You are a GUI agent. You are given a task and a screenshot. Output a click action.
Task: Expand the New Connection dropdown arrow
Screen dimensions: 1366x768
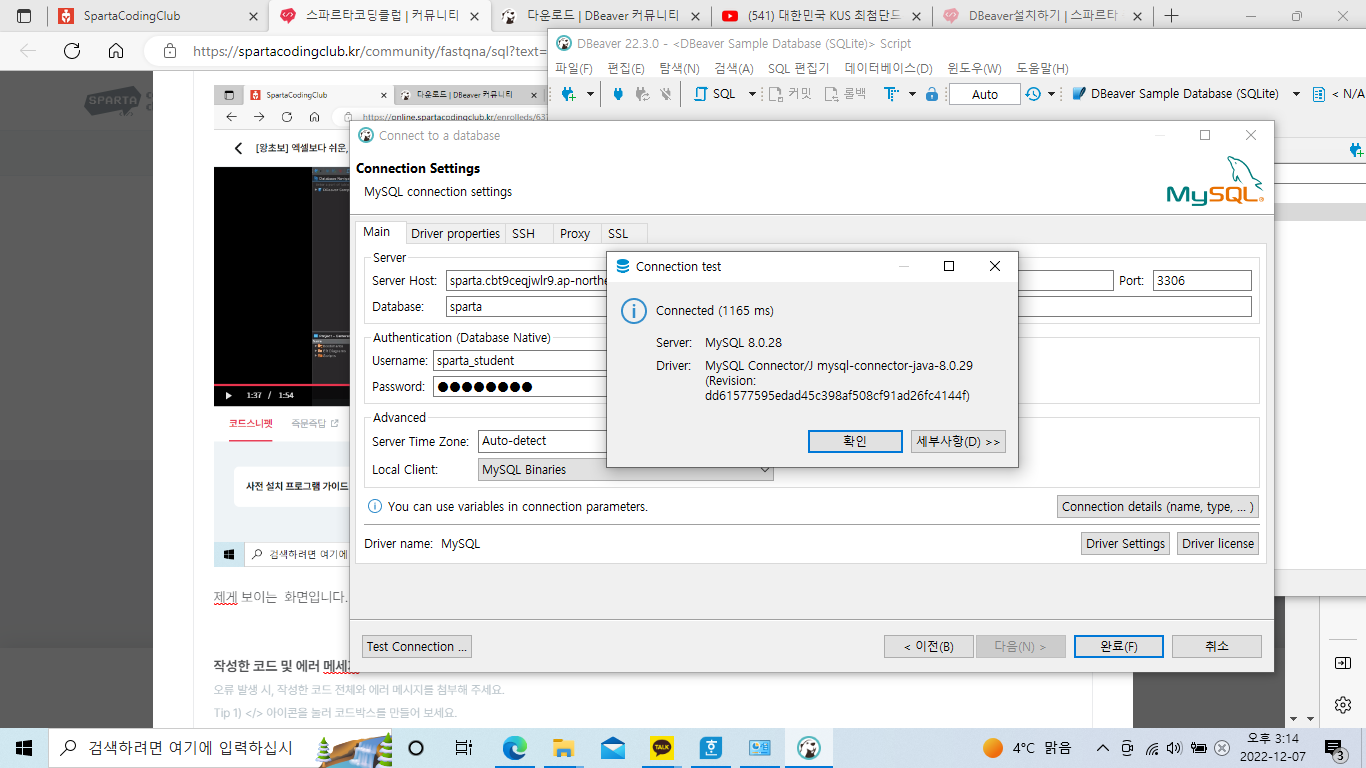[590, 94]
